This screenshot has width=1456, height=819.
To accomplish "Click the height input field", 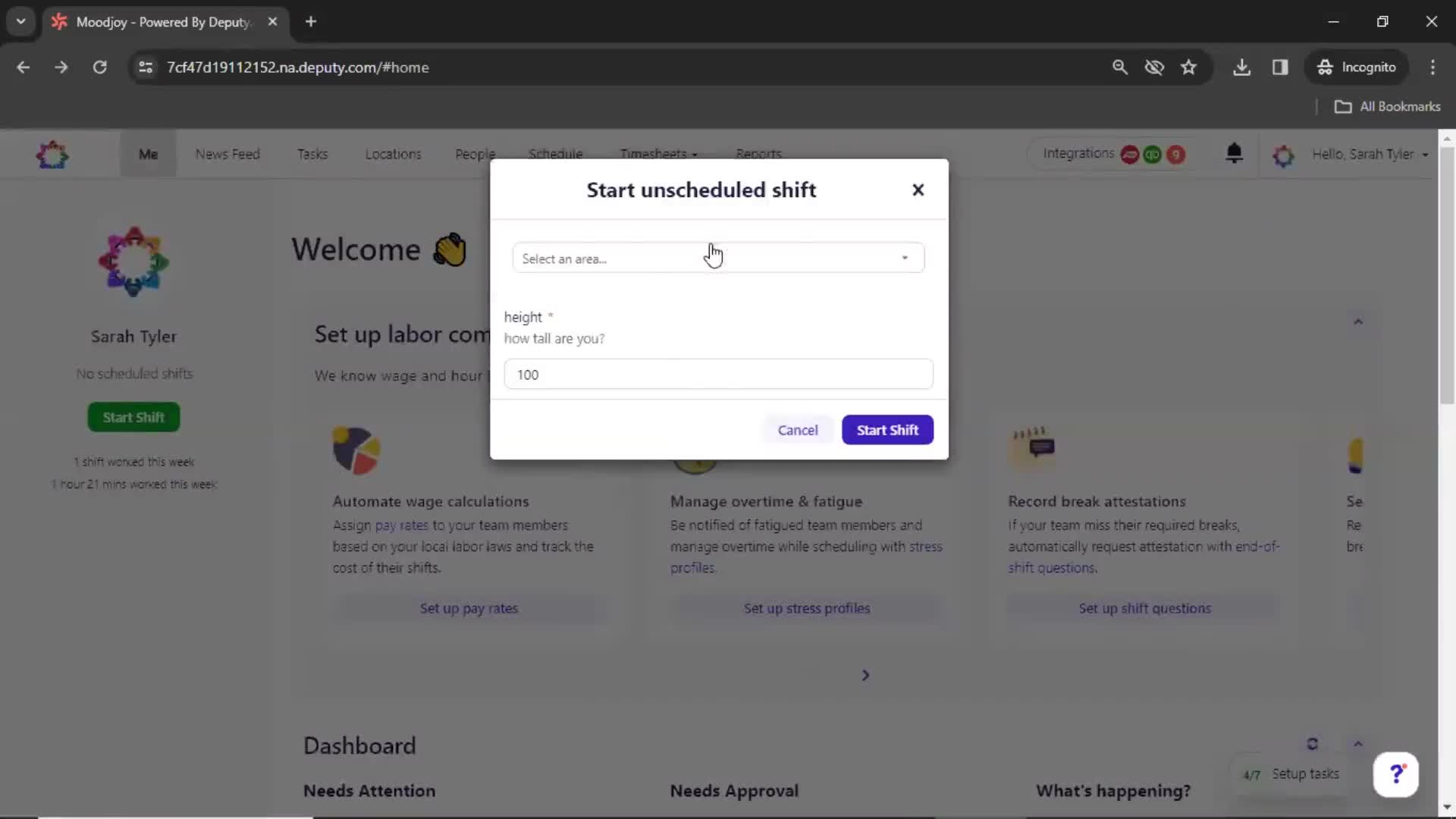I will [x=718, y=374].
